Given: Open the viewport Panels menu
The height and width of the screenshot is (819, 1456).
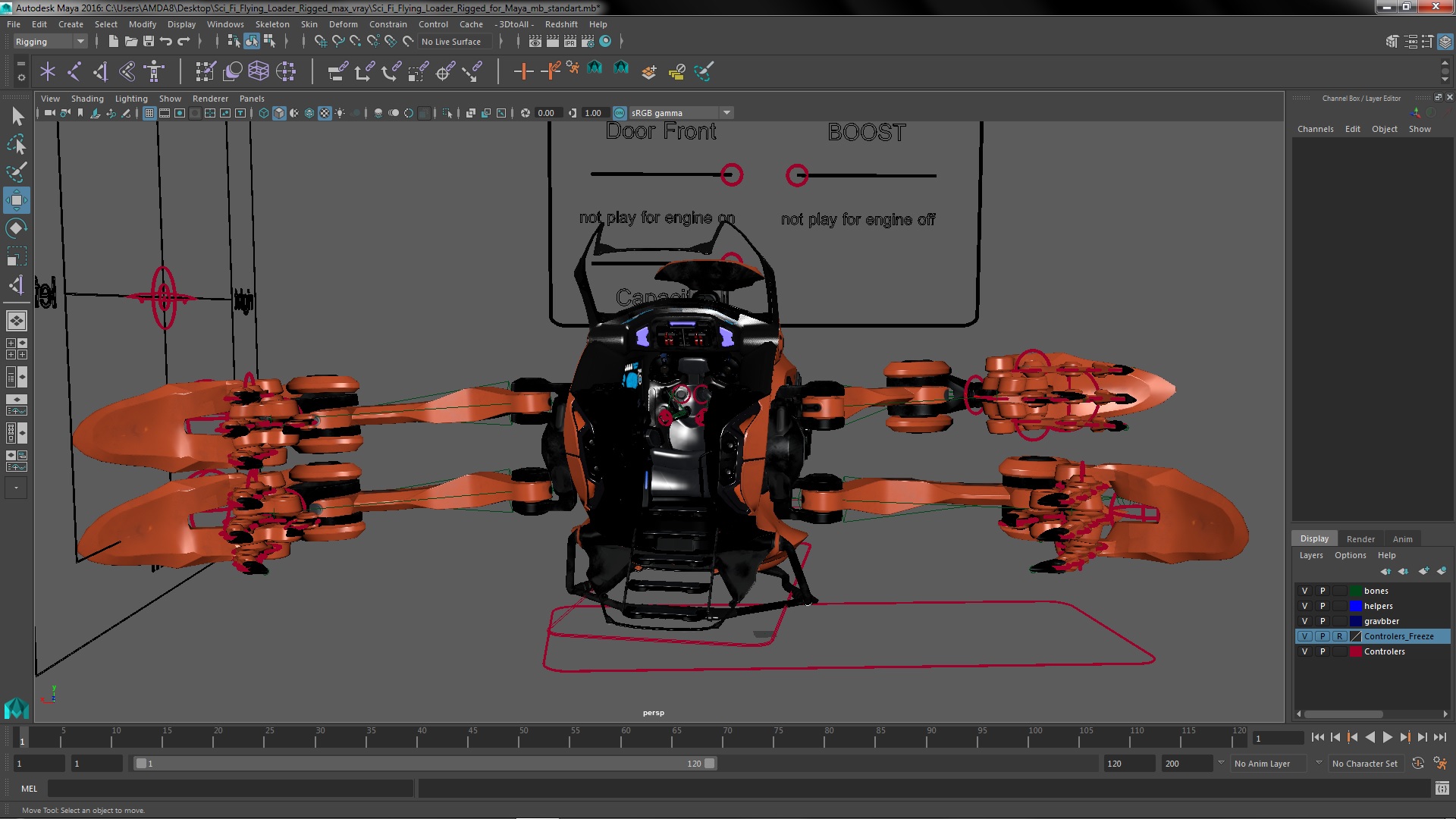Looking at the screenshot, I should tap(252, 99).
